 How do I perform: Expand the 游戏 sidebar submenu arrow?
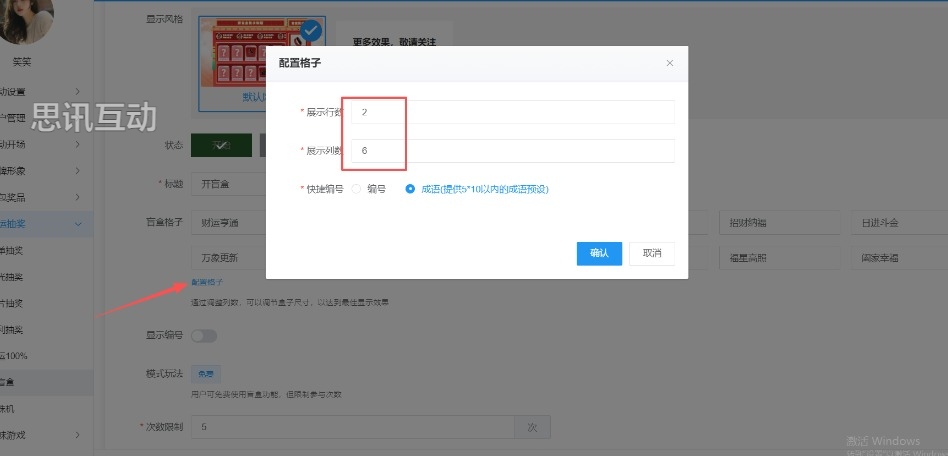pyautogui.click(x=78, y=434)
